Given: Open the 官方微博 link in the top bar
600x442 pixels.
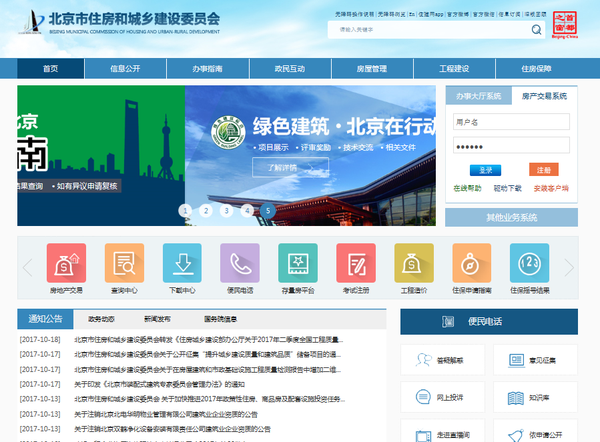Looking at the screenshot, I should [458, 14].
